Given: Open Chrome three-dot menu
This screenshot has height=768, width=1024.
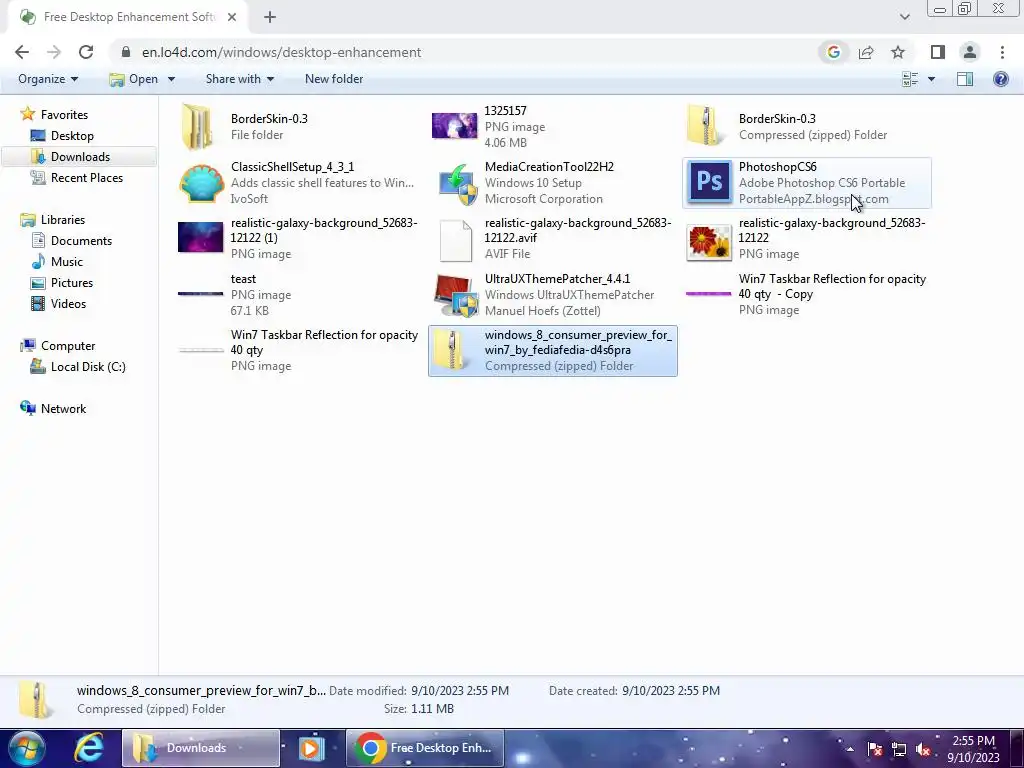Looking at the screenshot, I should 1002,52.
